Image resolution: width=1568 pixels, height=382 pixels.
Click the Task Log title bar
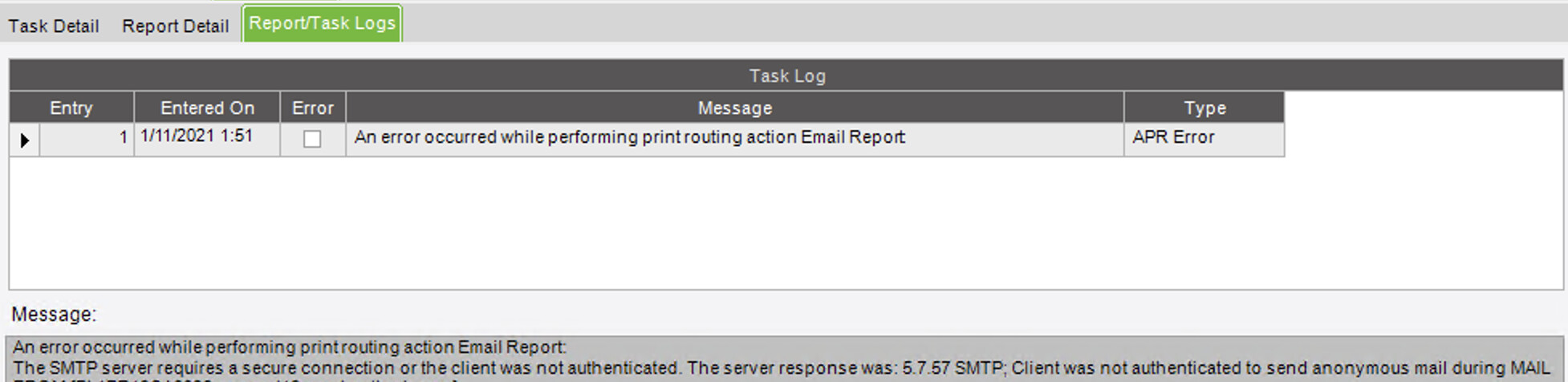coord(786,75)
